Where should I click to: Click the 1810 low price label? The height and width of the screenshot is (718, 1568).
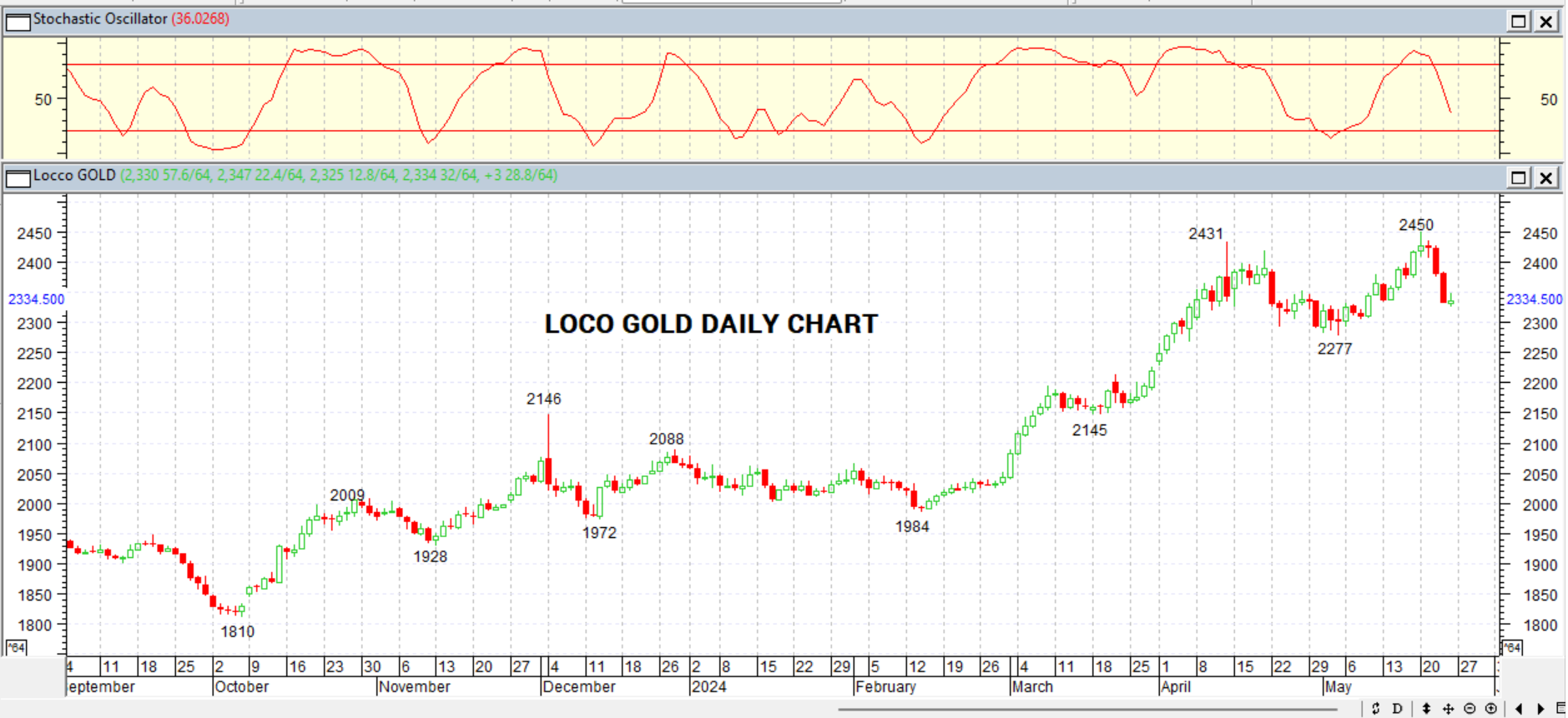pyautogui.click(x=238, y=631)
